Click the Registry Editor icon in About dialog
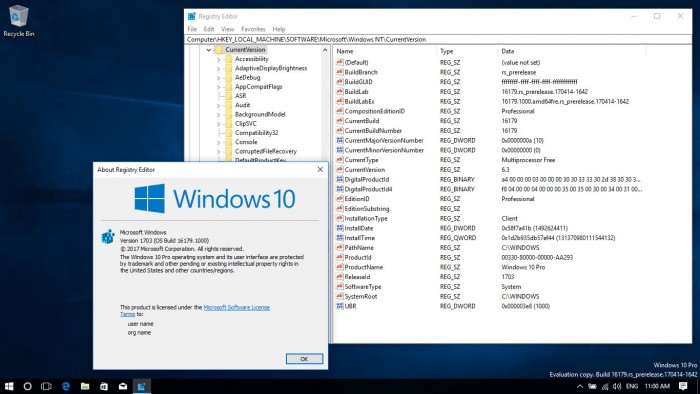Viewport: 700px width, 394px height. point(108,236)
